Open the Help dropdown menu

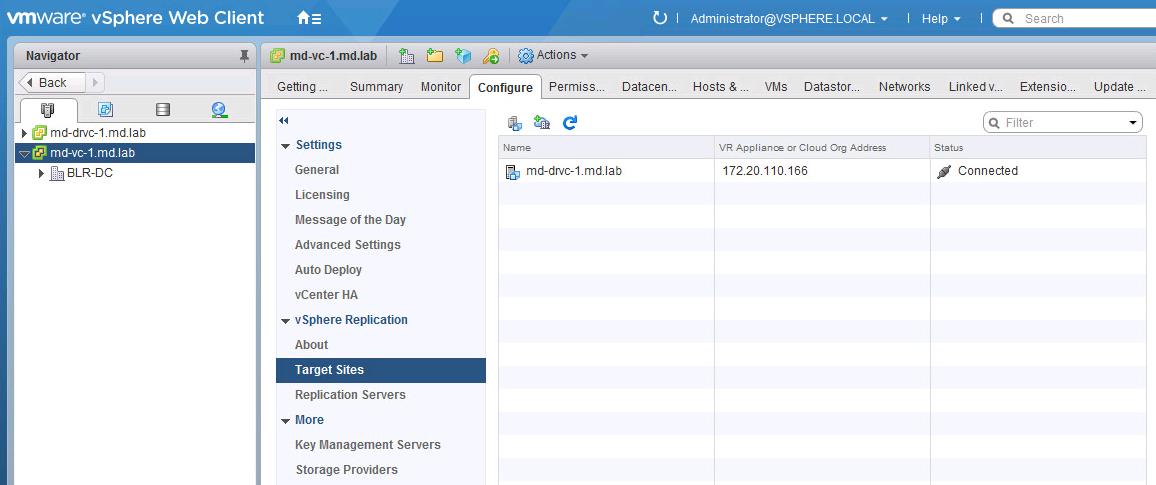coord(941,18)
